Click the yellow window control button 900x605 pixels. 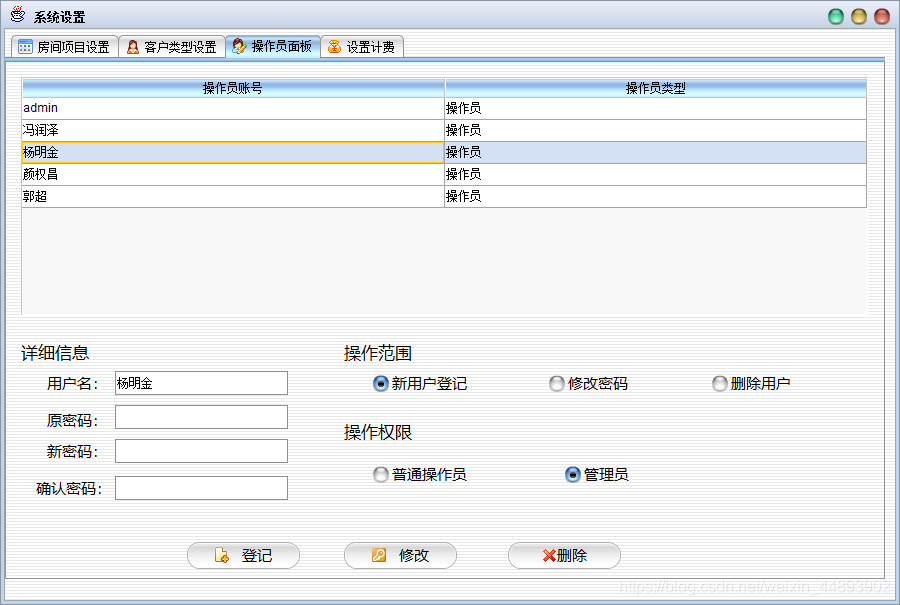coord(859,17)
